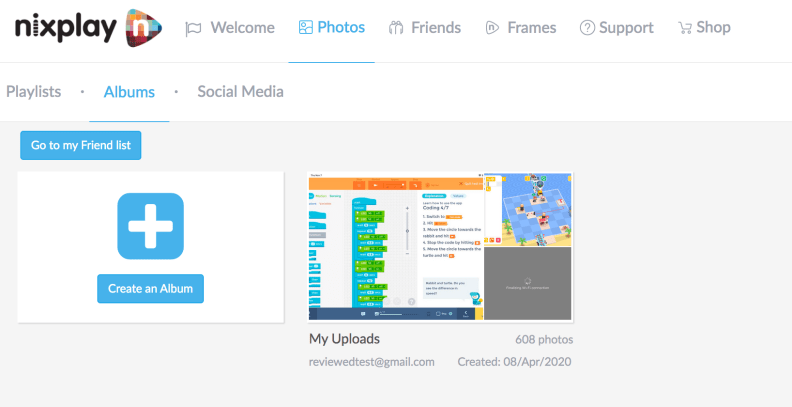Click the shopping cart icon beside Shop
The image size is (792, 407).
click(x=684, y=28)
